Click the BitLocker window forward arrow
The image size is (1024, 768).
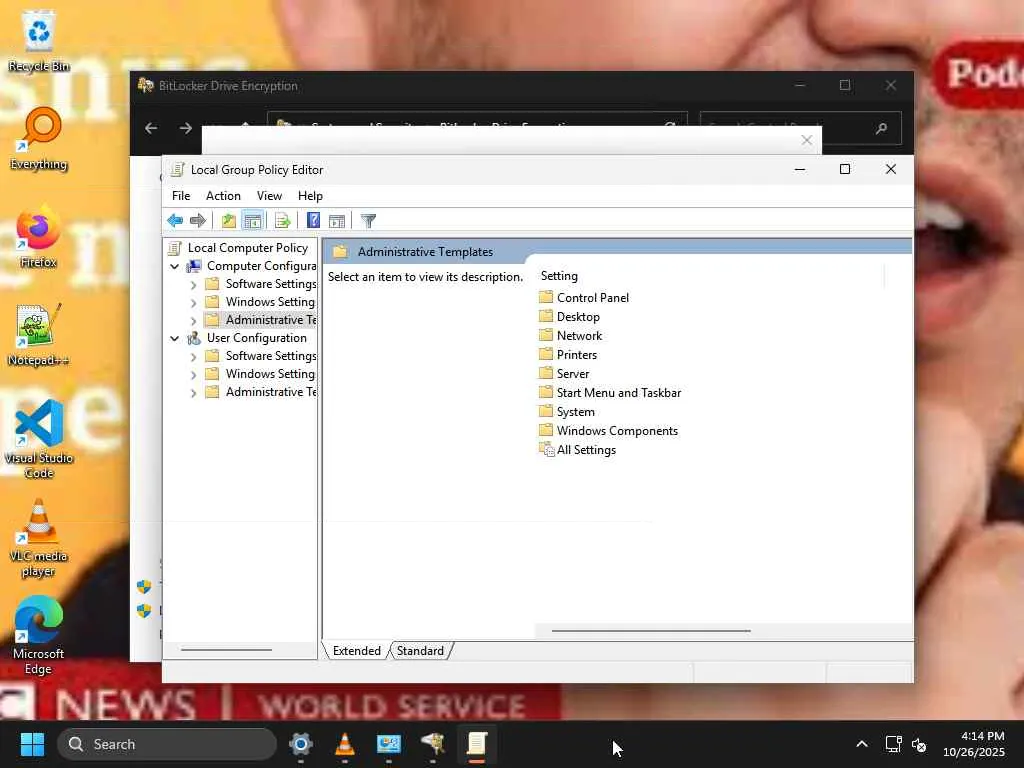click(185, 128)
